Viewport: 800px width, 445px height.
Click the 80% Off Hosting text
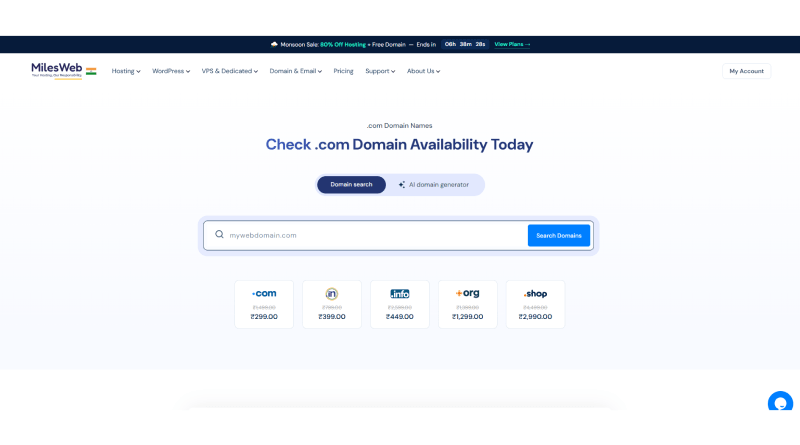343,44
